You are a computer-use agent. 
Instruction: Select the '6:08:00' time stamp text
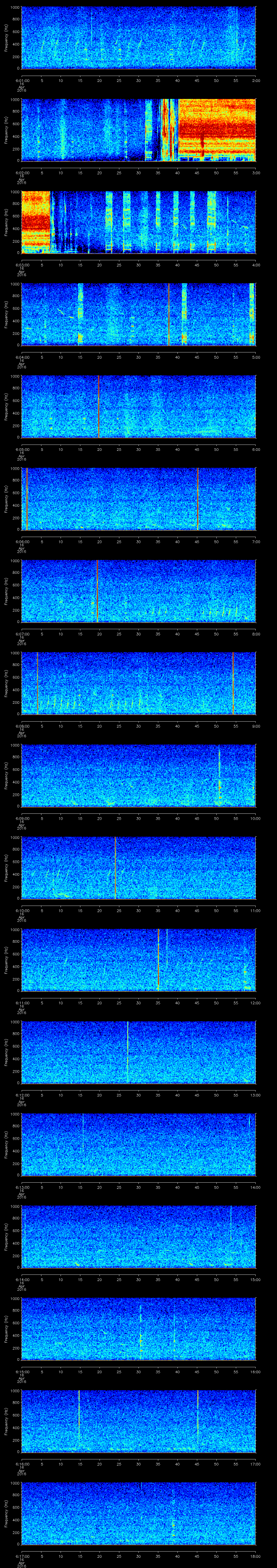coord(22,726)
